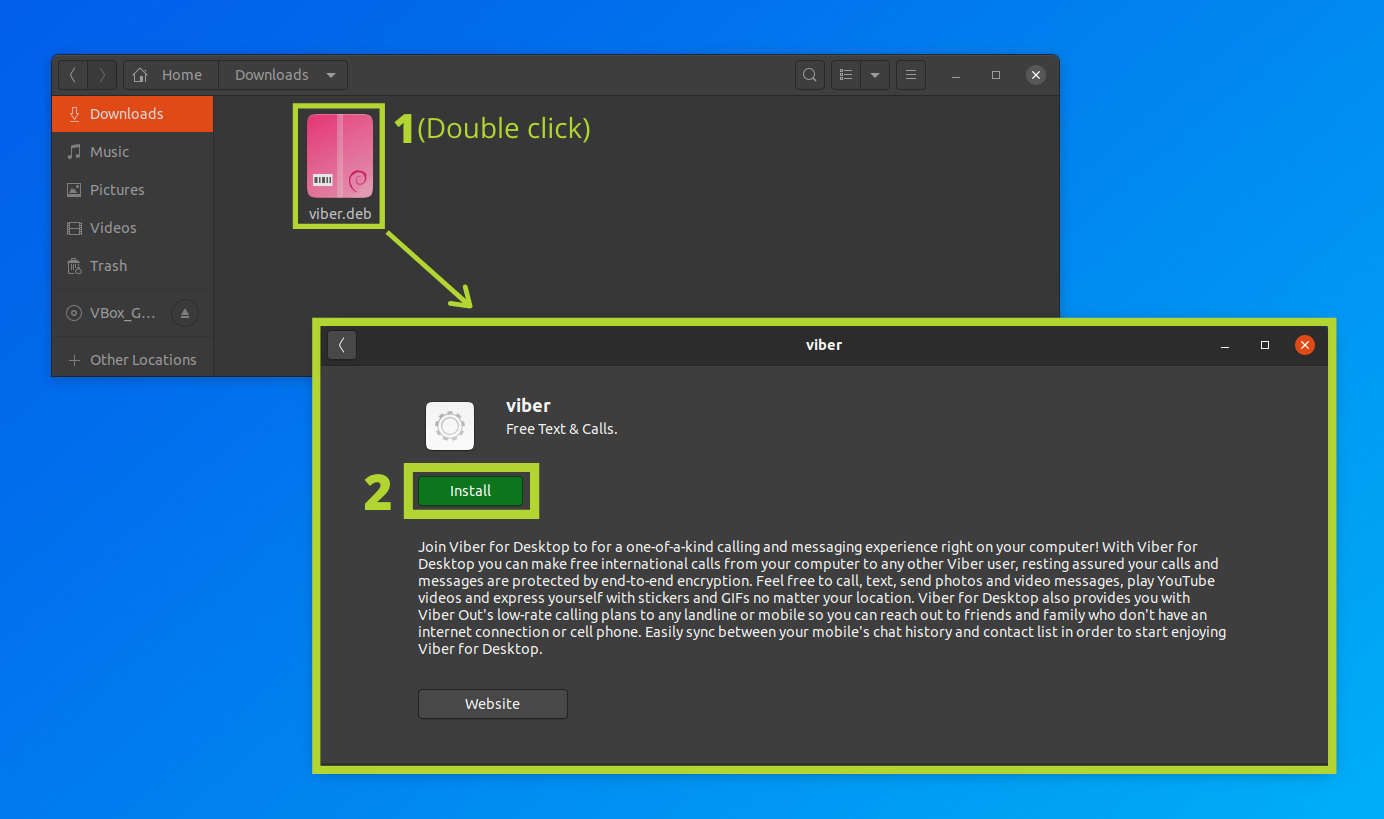Select the VBox_G... disc in the sidebar
The image size is (1384, 819).
pos(112,313)
